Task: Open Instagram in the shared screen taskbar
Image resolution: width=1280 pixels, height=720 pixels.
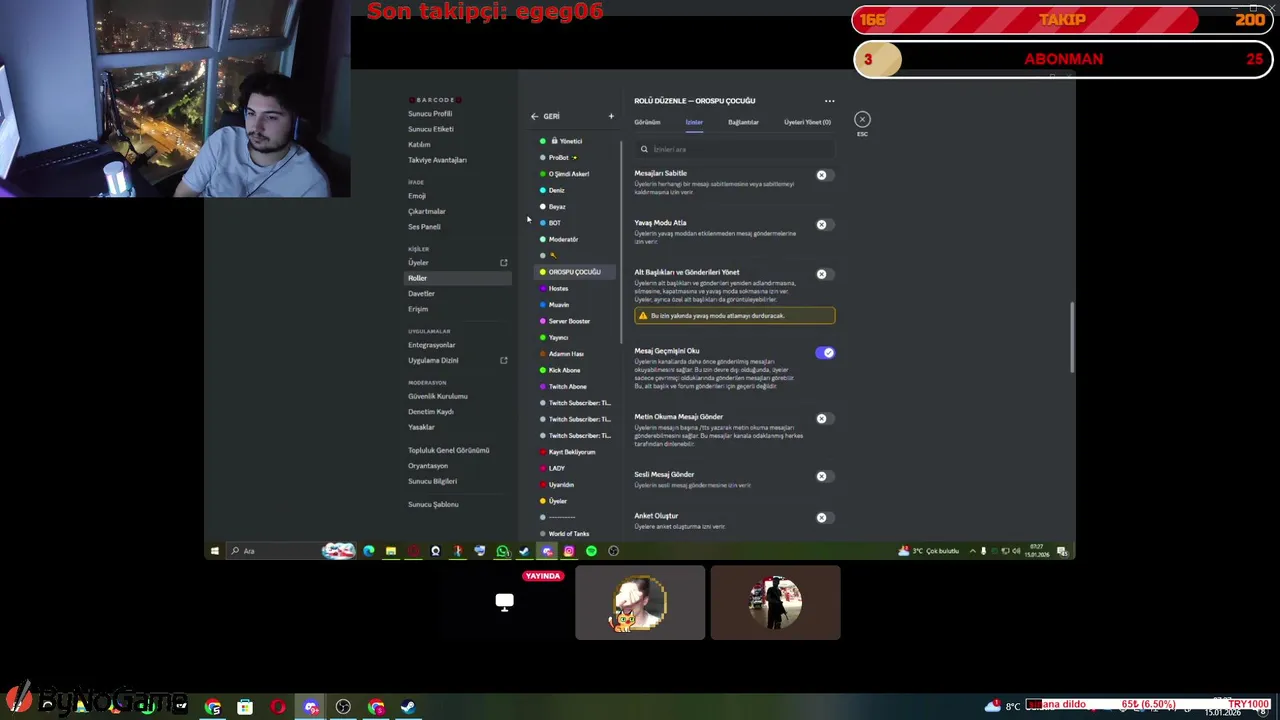Action: pos(569,551)
